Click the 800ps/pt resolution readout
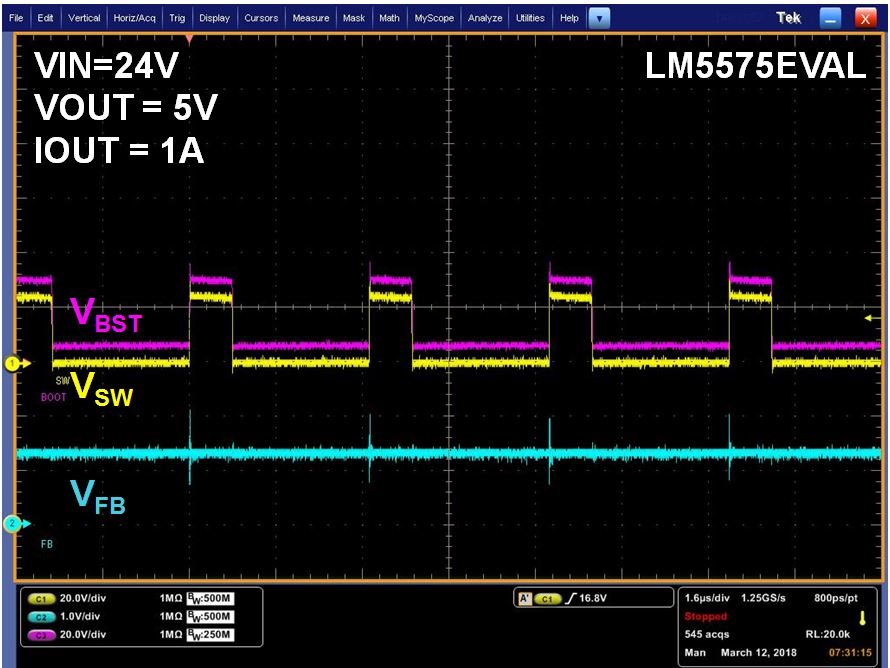 [x=836, y=598]
